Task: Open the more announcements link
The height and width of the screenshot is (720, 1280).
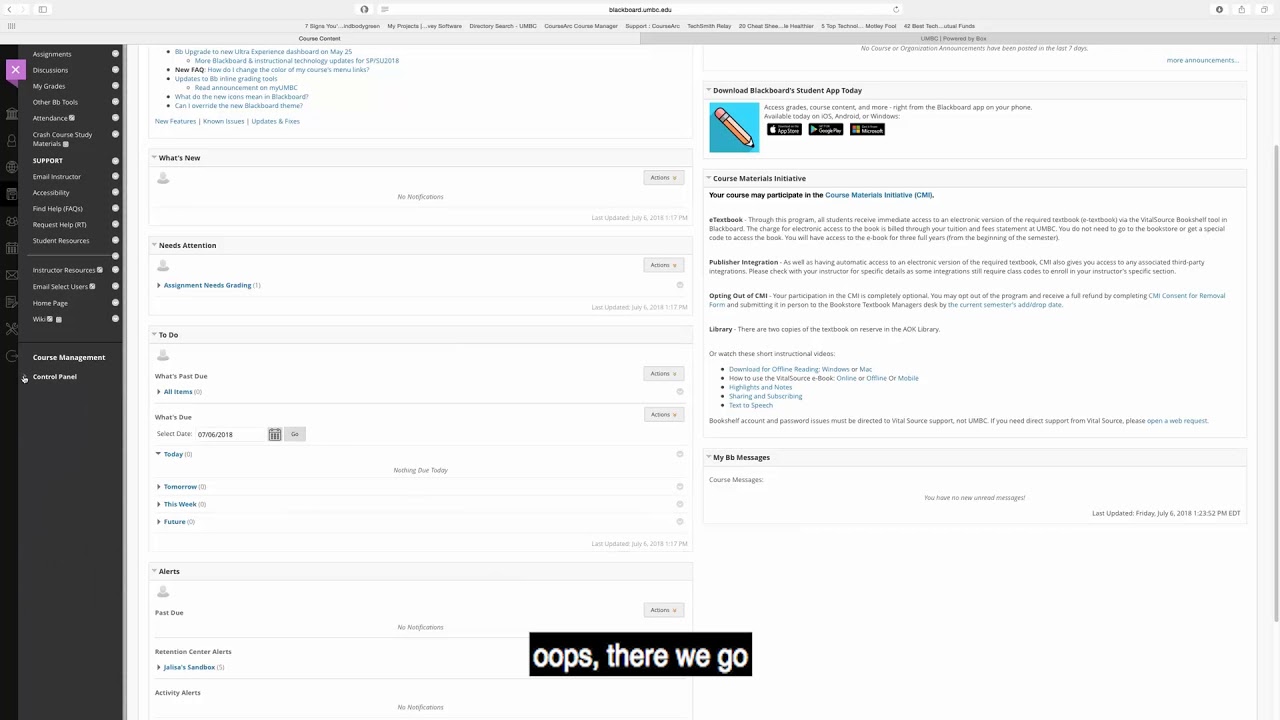Action: (x=1203, y=60)
